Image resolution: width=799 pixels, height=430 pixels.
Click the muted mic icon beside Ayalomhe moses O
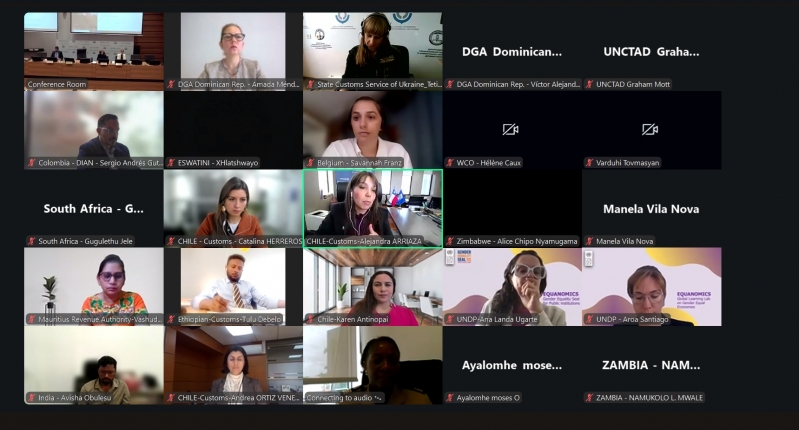point(450,397)
